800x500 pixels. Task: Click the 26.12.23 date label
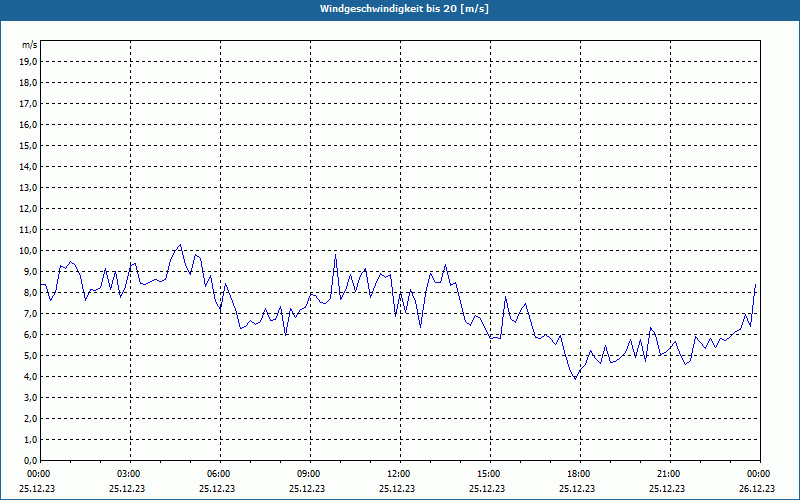click(x=757, y=488)
